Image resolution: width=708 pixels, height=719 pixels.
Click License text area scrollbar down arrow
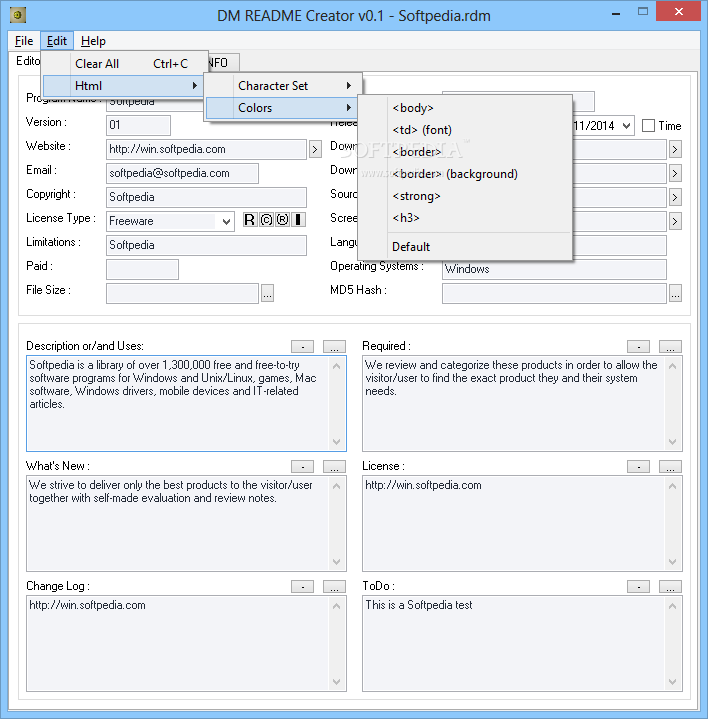tap(673, 562)
